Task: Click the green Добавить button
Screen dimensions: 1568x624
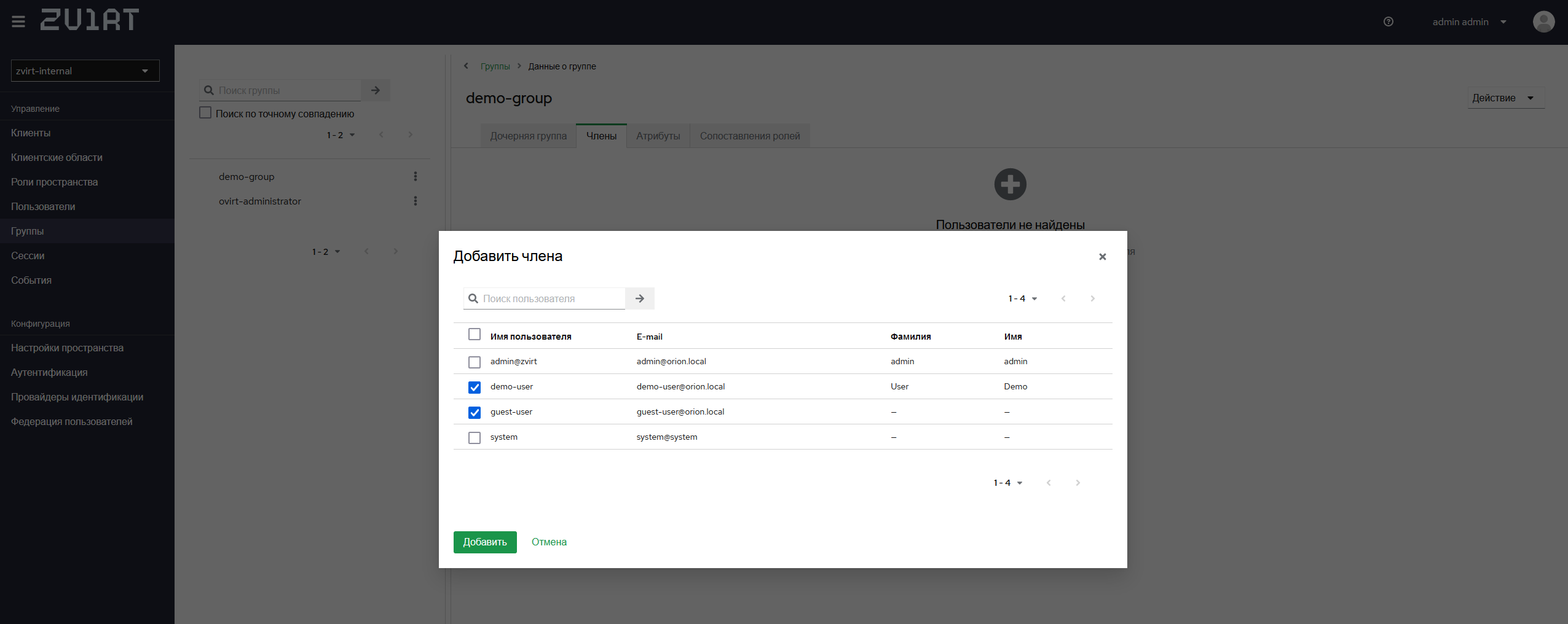Action: [485, 542]
